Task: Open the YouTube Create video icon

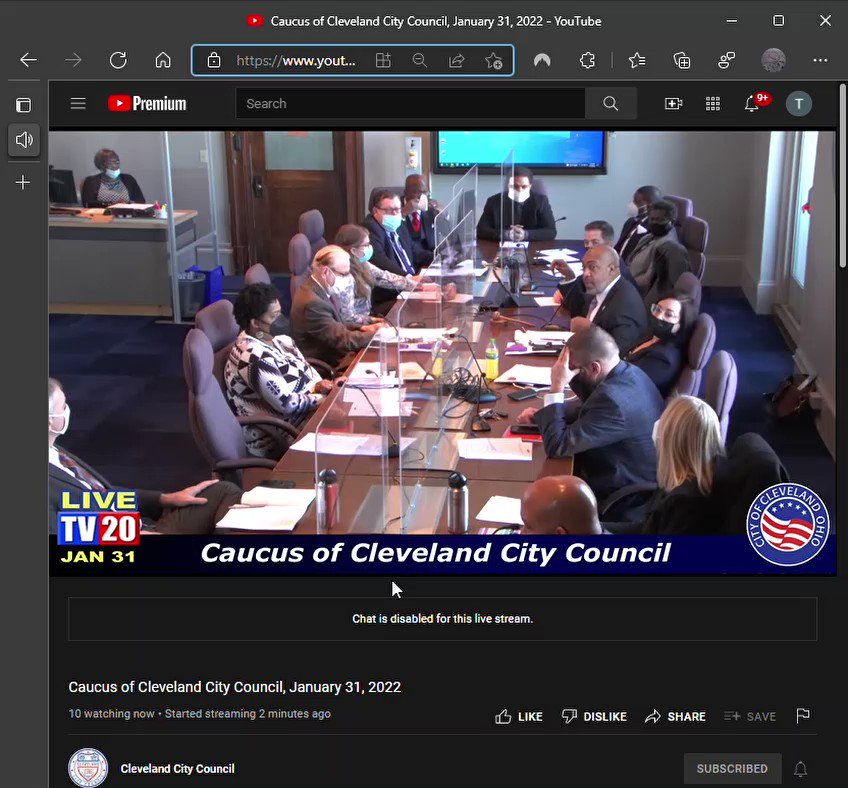Action: (673, 103)
